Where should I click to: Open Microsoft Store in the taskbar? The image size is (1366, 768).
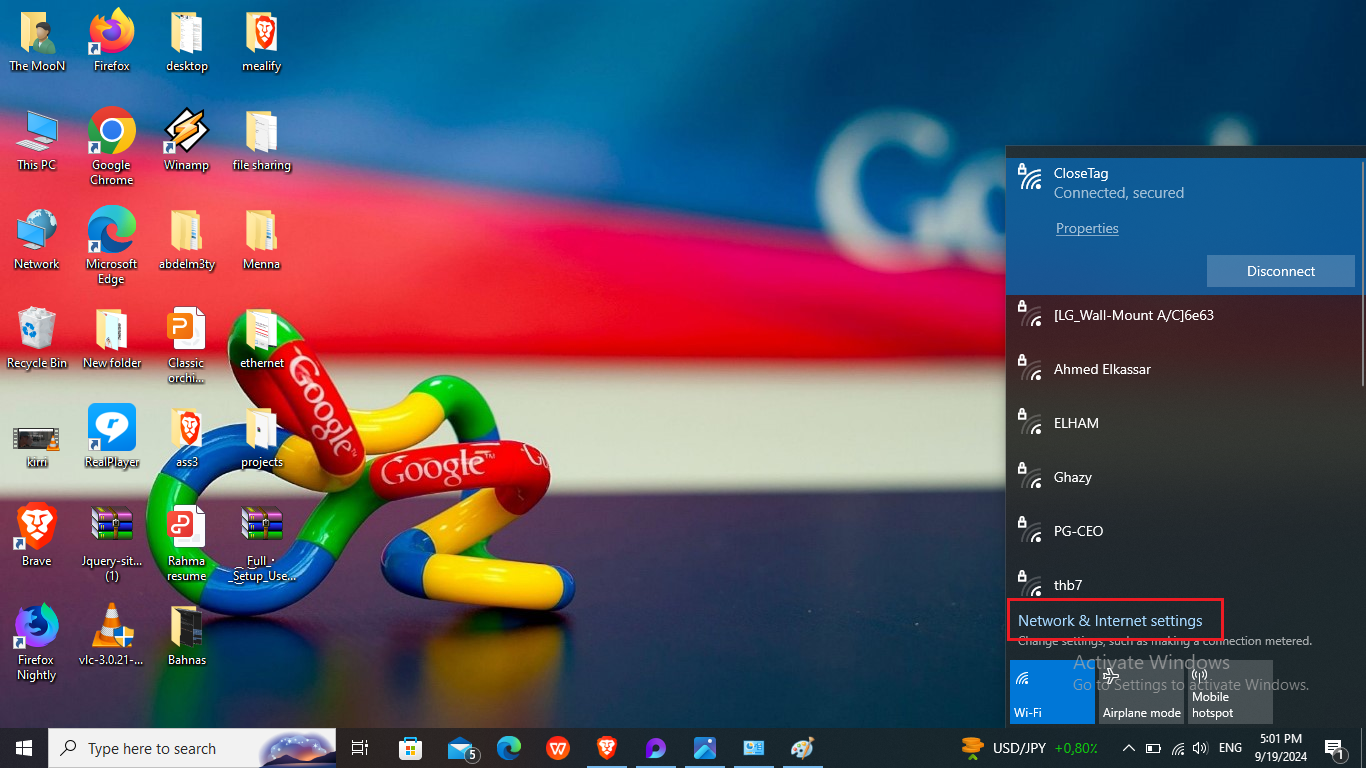[x=410, y=748]
